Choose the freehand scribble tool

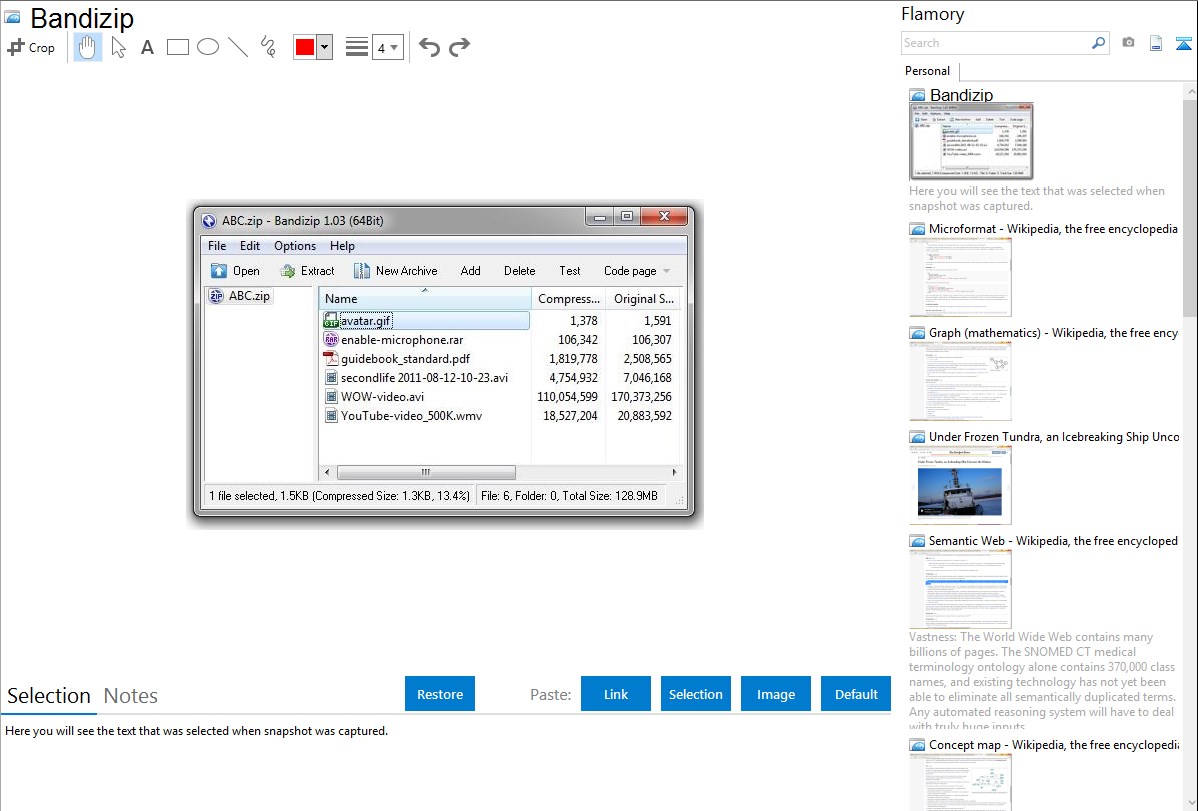point(268,47)
